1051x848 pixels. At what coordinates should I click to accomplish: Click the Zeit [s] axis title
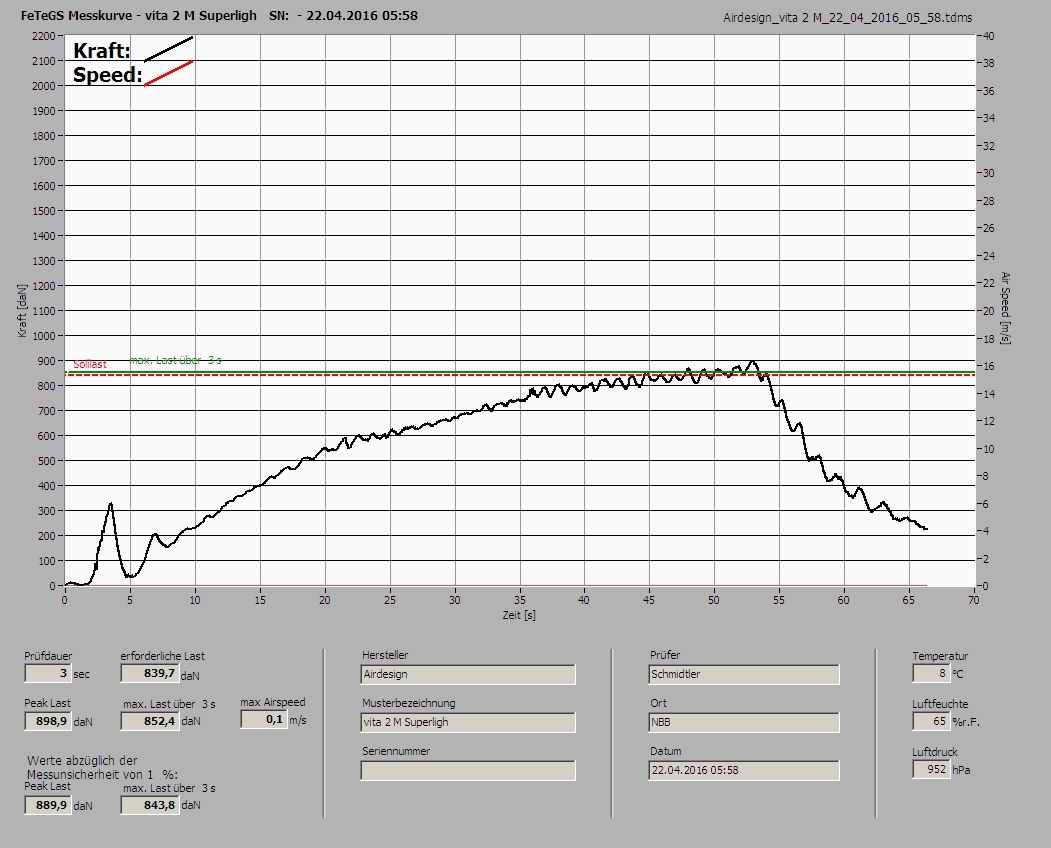[x=519, y=615]
